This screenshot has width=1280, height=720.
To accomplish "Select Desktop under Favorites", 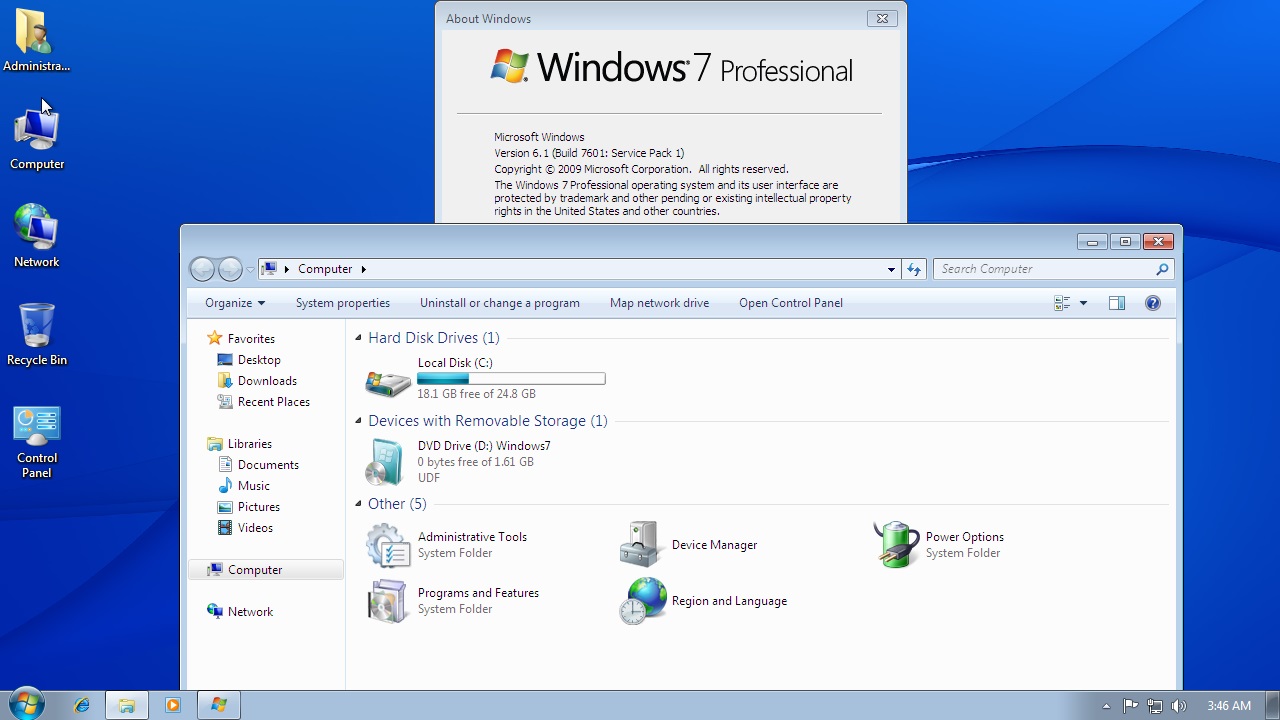I will click(259, 360).
